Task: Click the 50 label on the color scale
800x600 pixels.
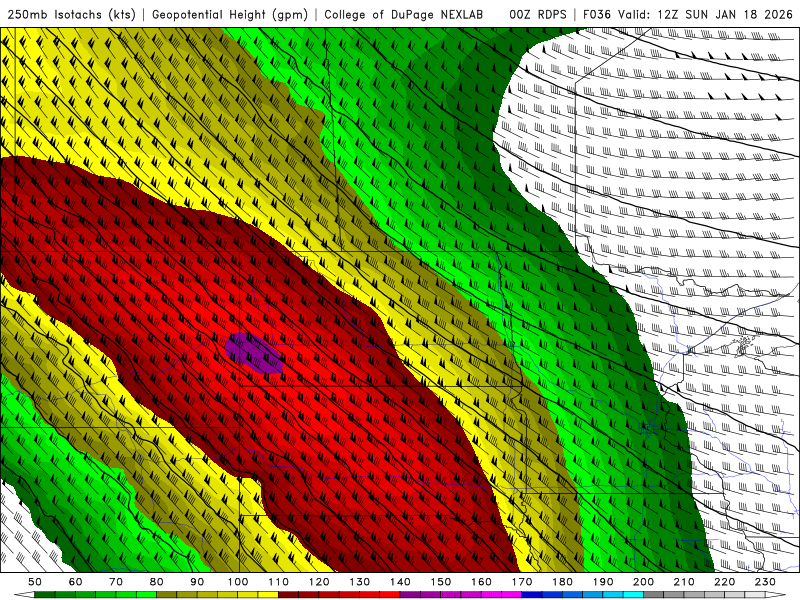Action: click(x=35, y=582)
